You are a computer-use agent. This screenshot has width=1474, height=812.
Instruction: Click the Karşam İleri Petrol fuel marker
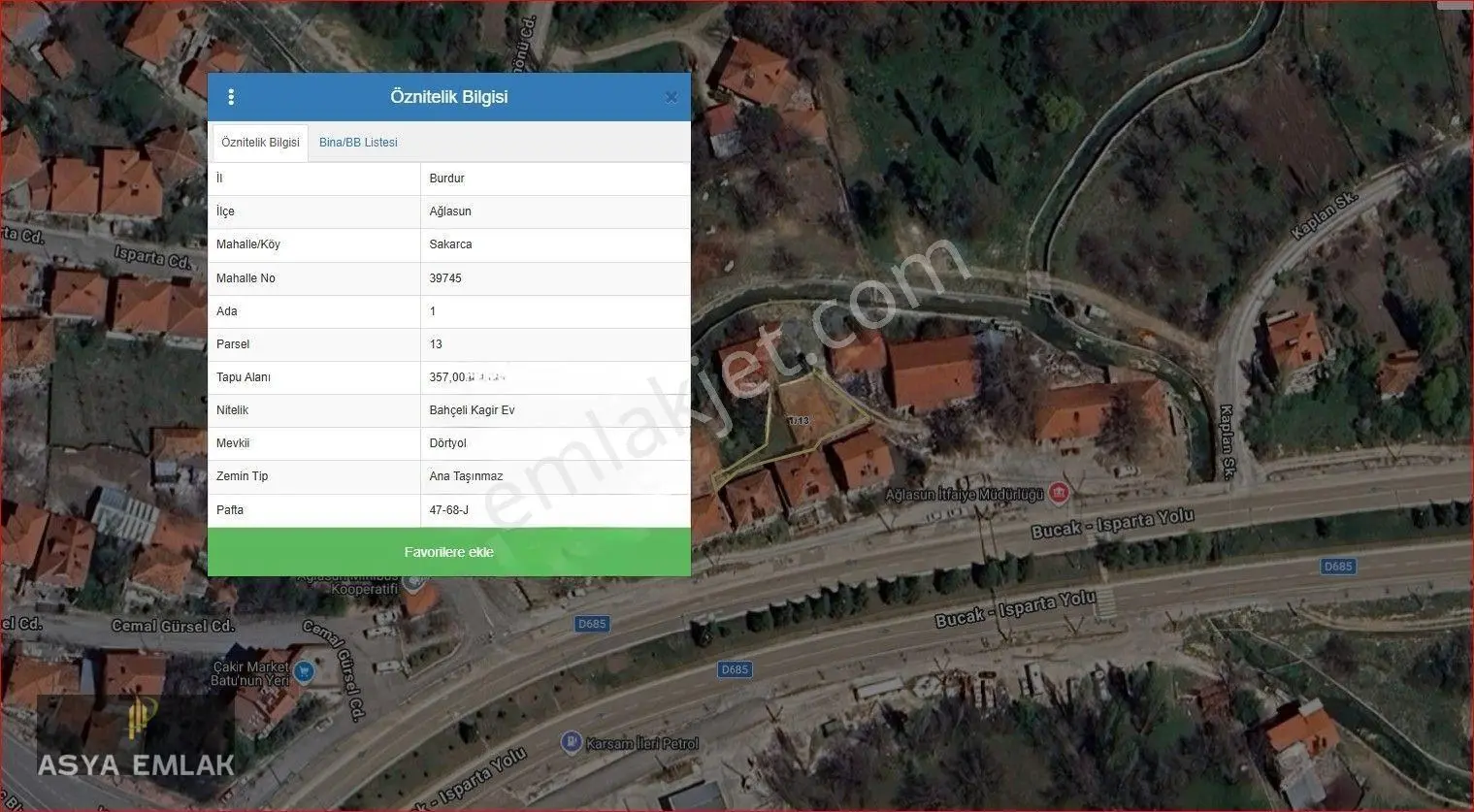pyautogui.click(x=572, y=743)
